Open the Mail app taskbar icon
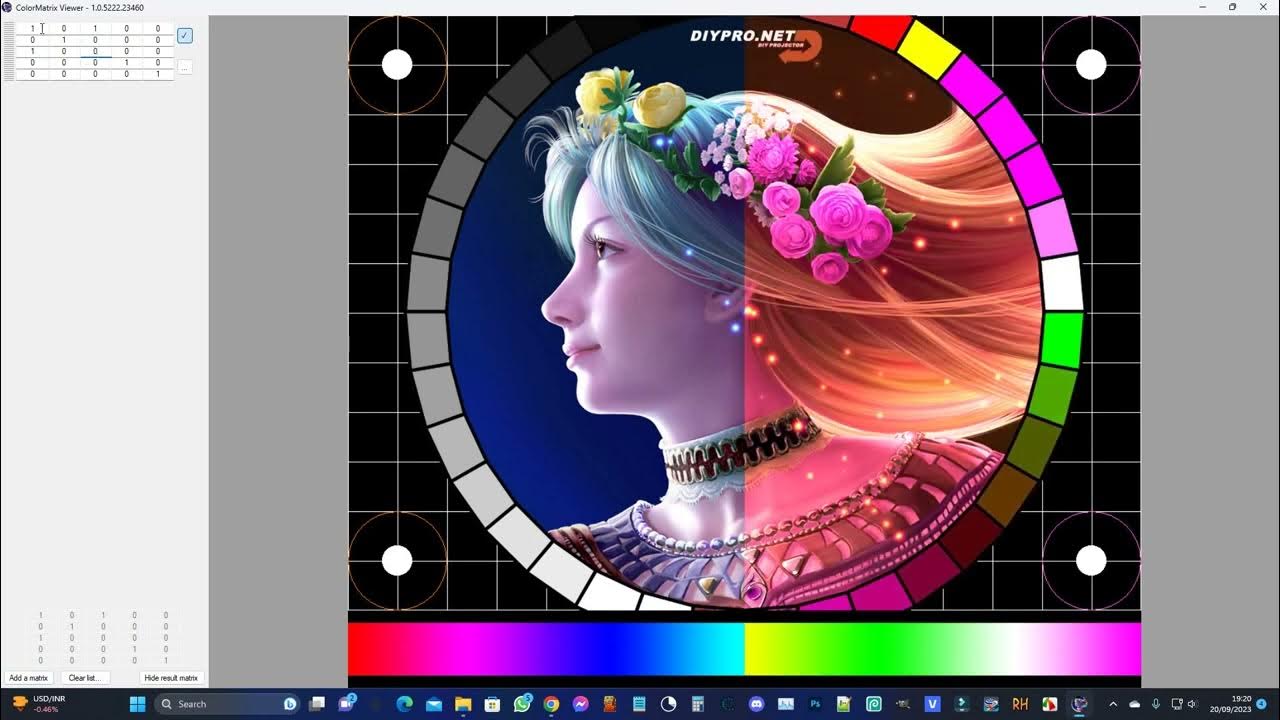Viewport: 1280px width, 720px height. [434, 704]
